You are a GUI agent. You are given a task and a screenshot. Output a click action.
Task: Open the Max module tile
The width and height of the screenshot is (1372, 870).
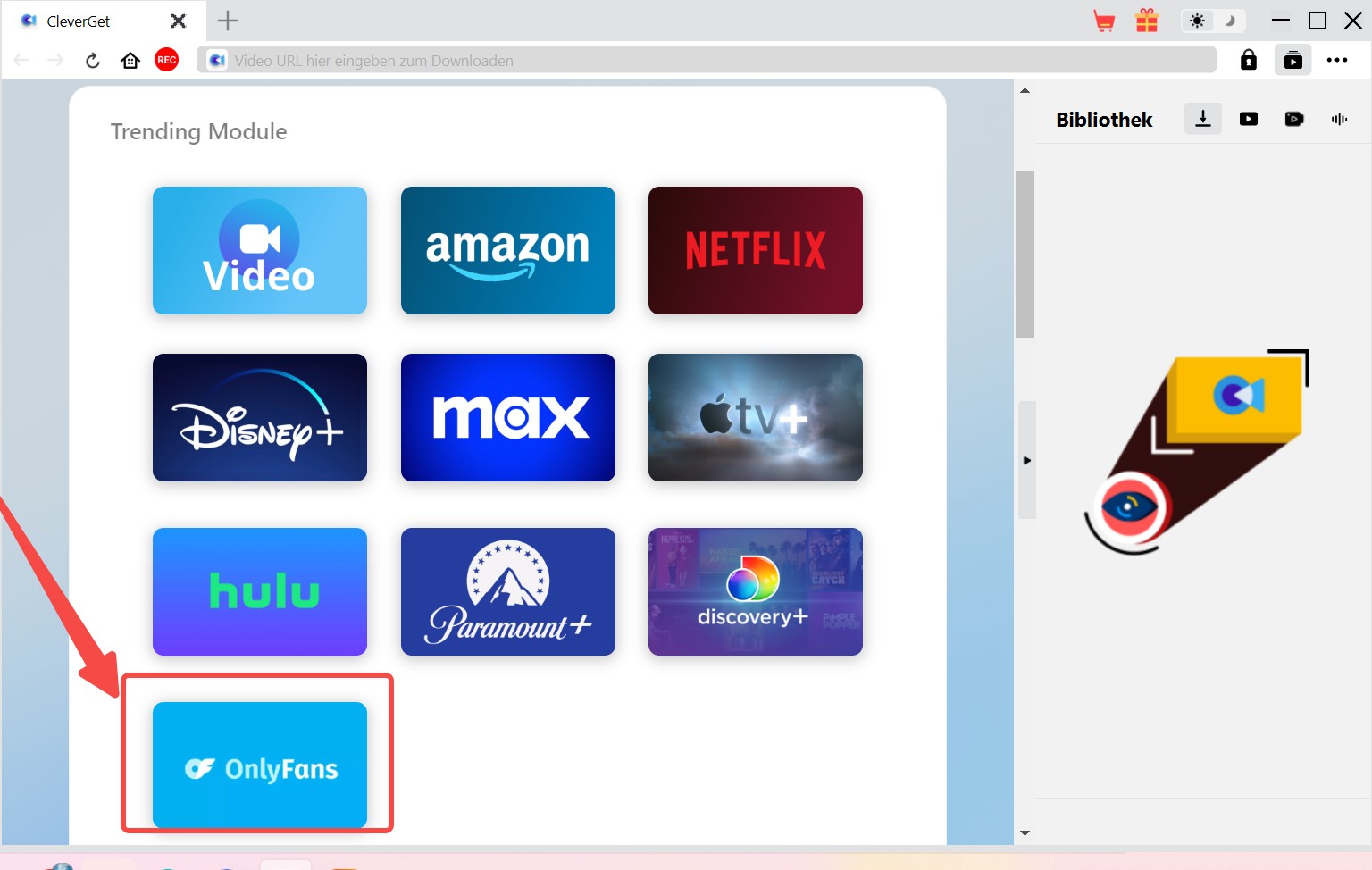pyautogui.click(x=508, y=417)
